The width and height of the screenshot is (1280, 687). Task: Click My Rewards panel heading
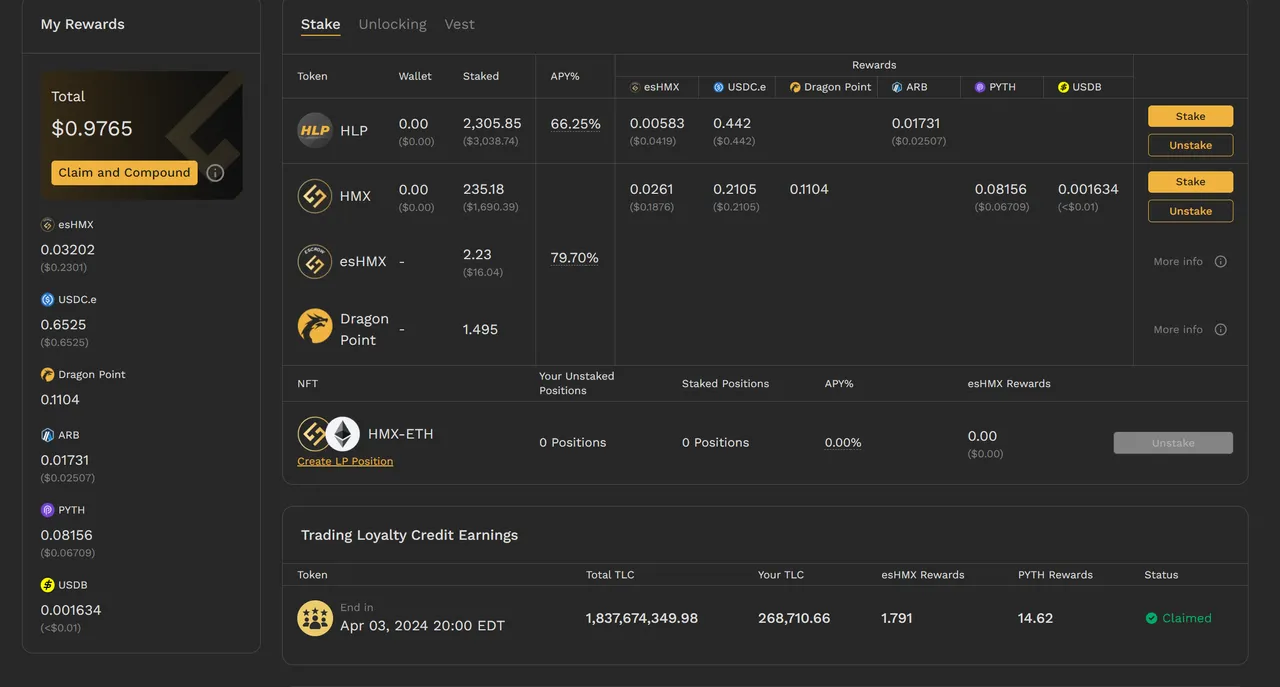pos(83,25)
